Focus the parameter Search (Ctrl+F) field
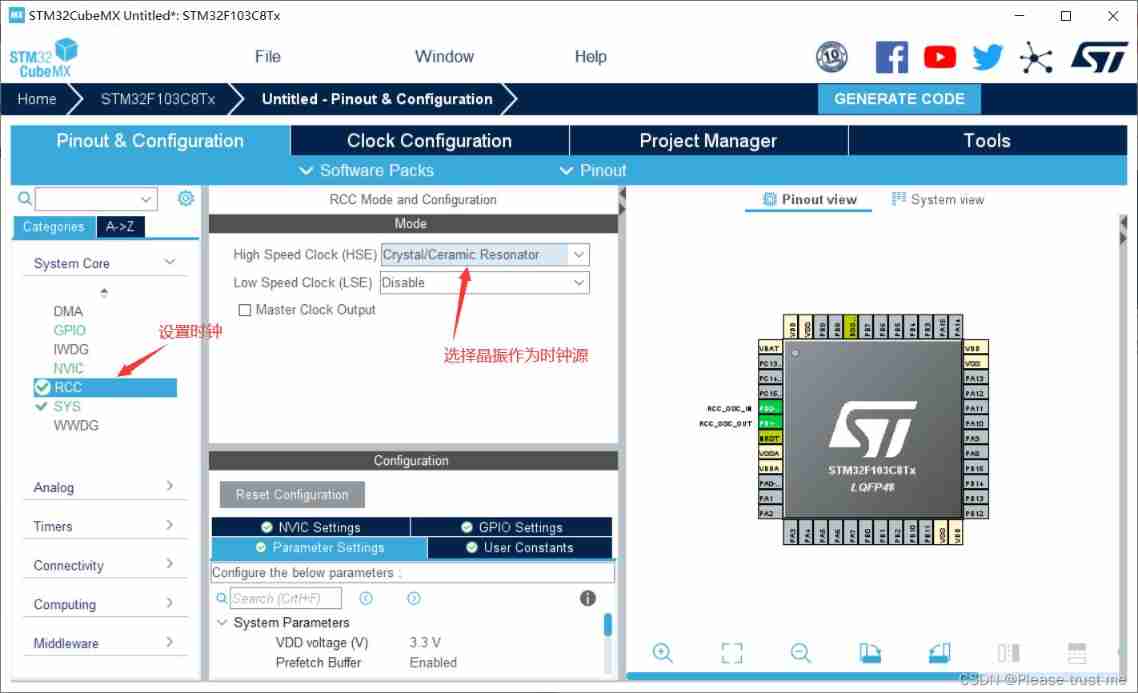This screenshot has width=1138, height=693. (285, 598)
